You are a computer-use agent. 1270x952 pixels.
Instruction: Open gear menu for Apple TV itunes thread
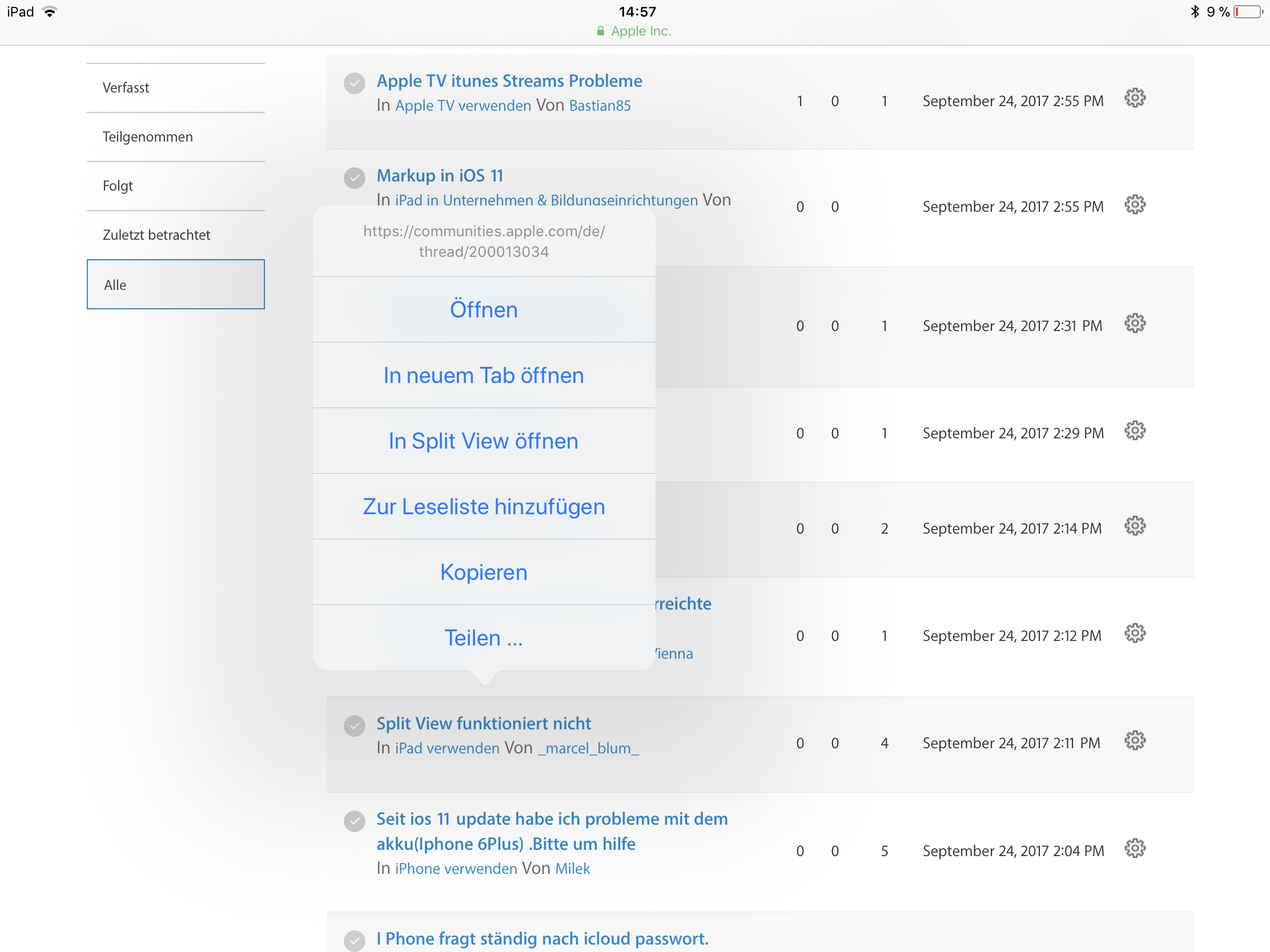point(1135,98)
